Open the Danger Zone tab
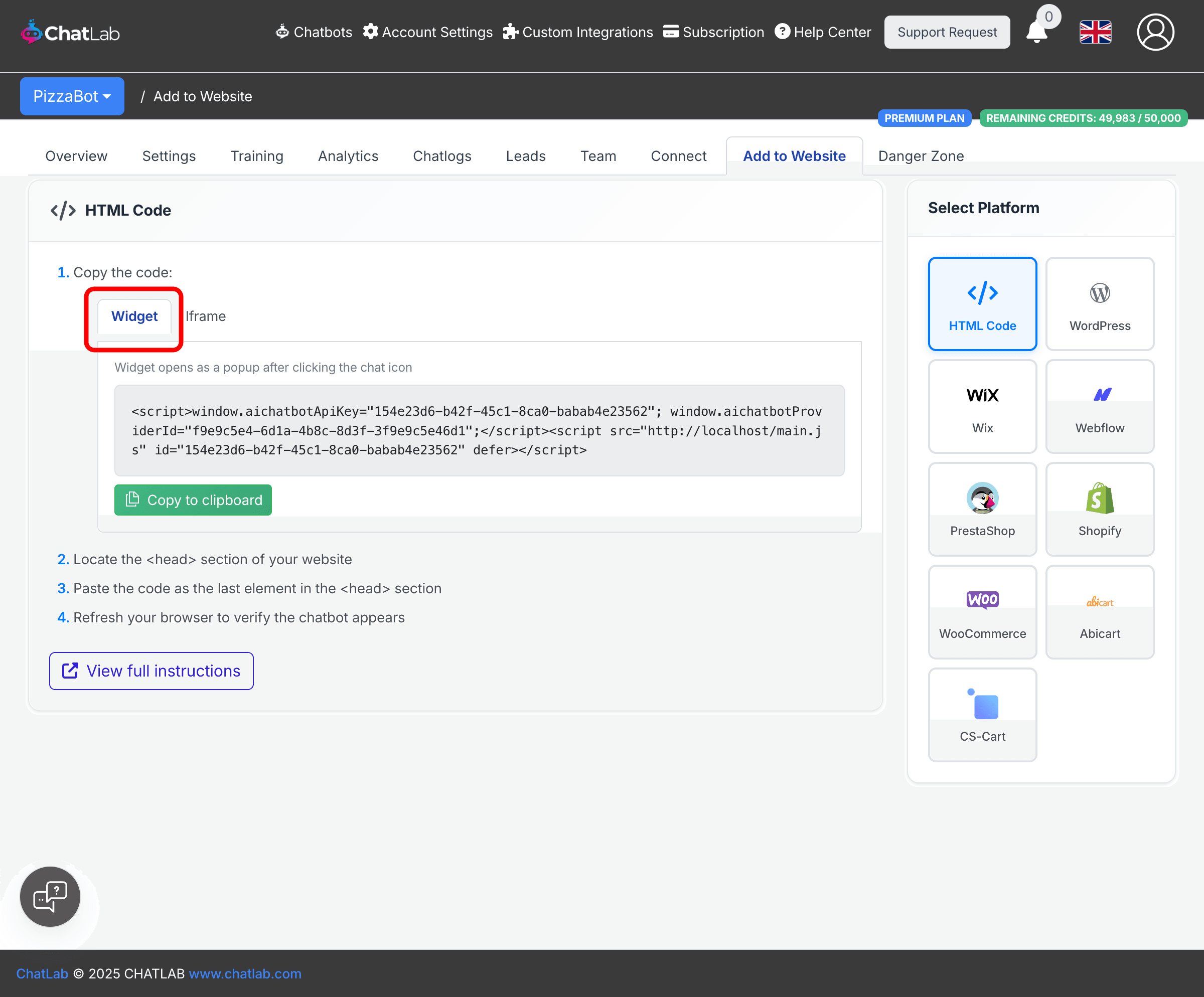The height and width of the screenshot is (997, 1204). 921,156
